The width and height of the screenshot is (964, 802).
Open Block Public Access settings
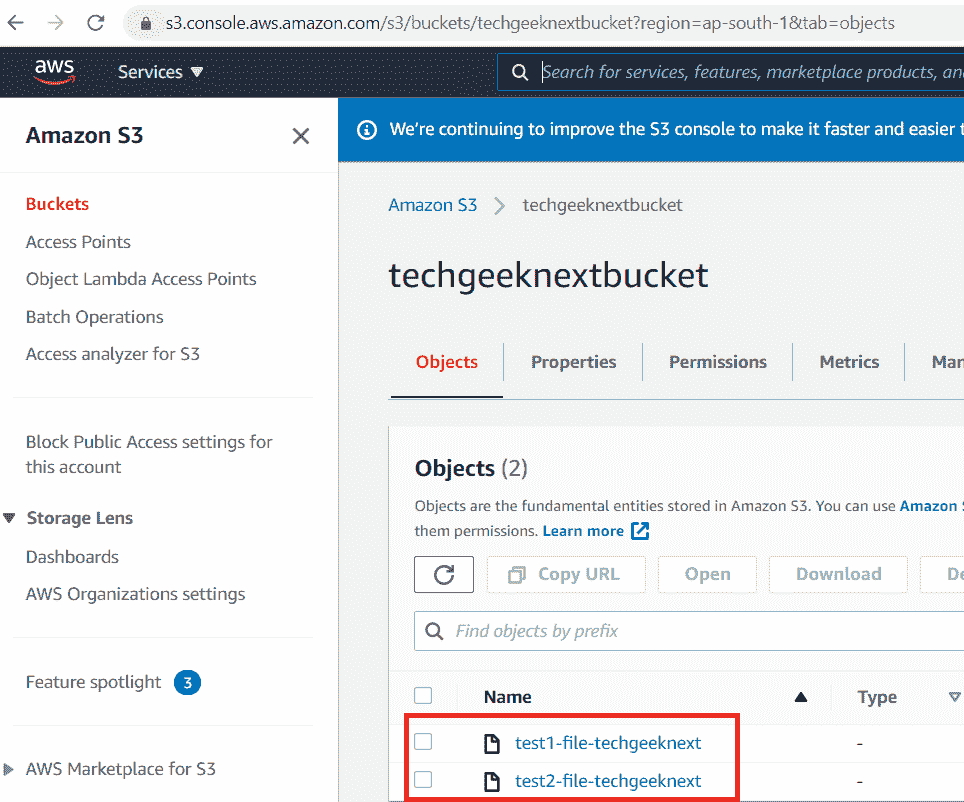(x=149, y=455)
